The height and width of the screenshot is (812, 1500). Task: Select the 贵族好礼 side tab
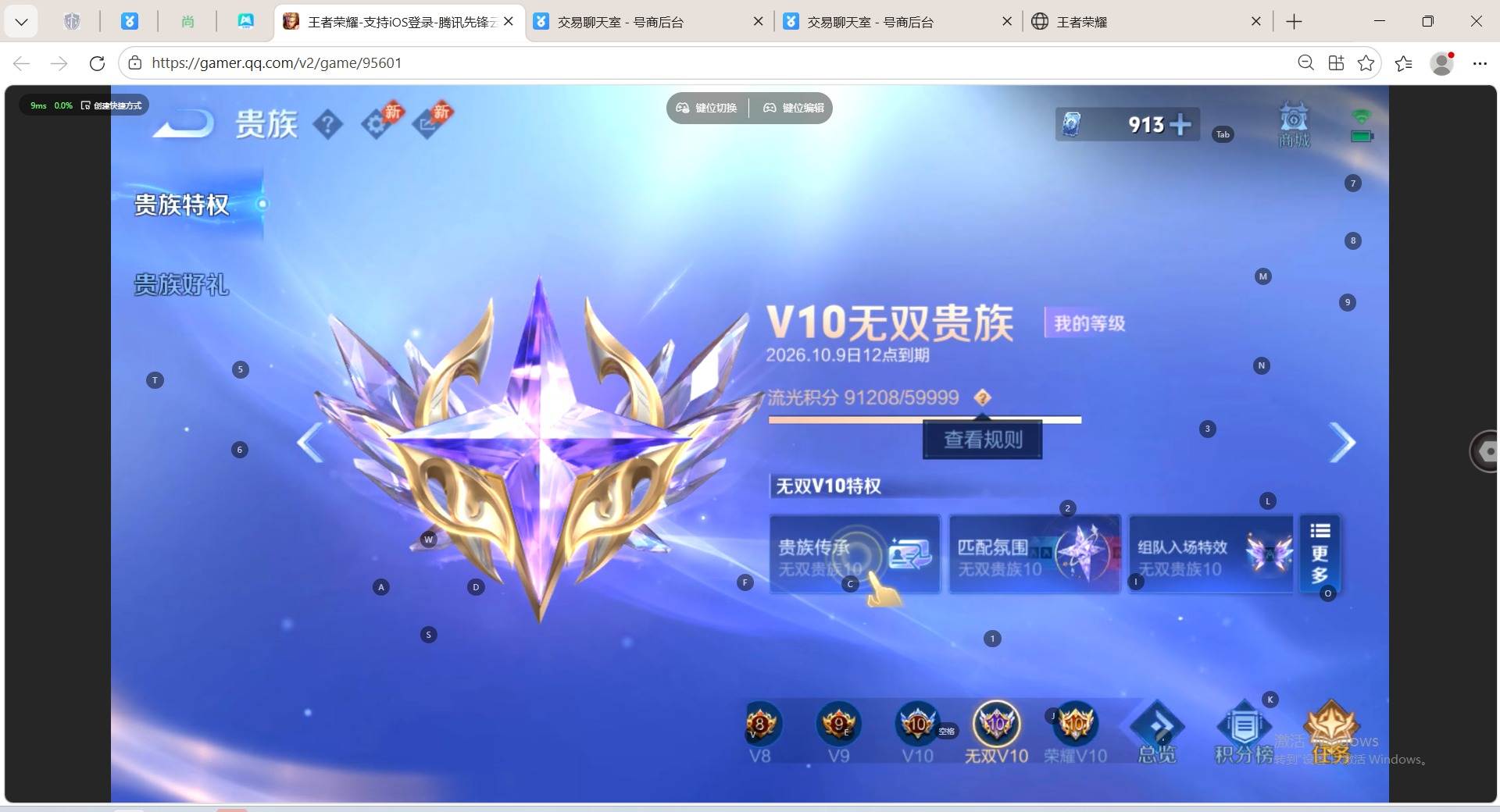coord(182,284)
